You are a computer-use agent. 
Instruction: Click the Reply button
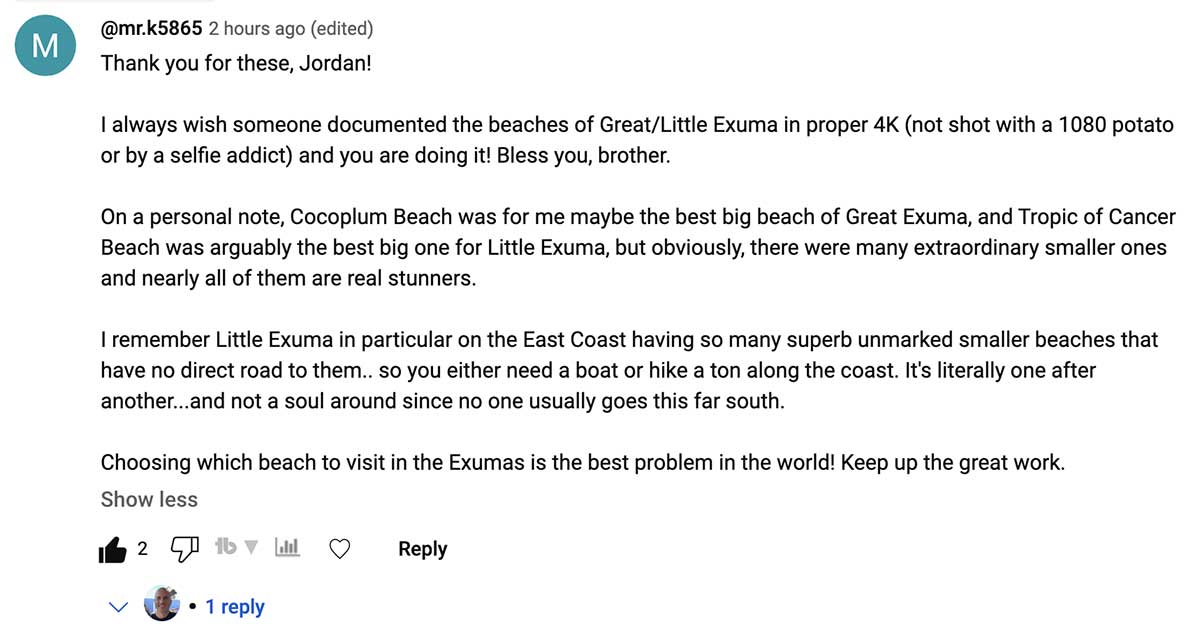(422, 549)
